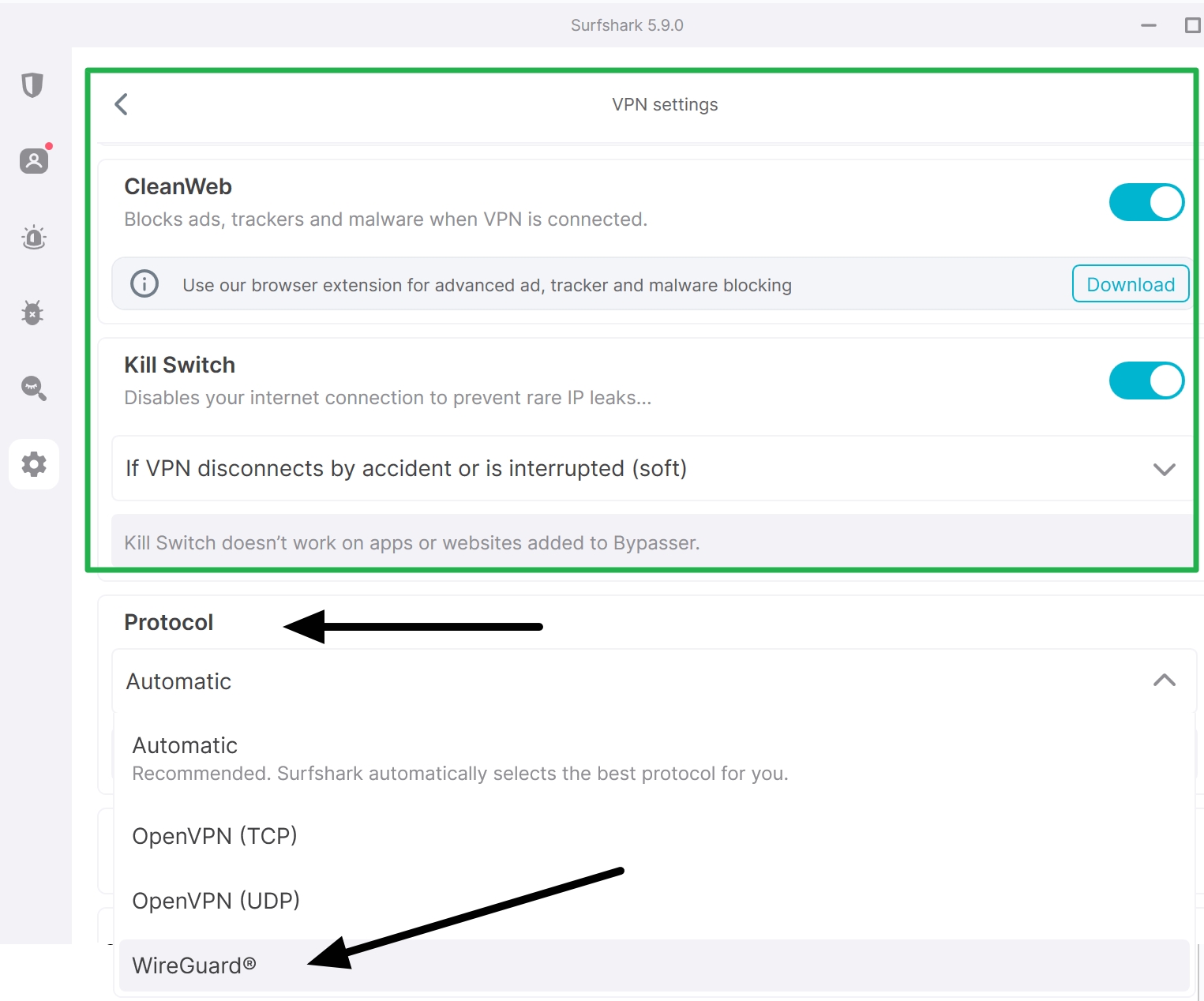Click the Download button for browser extension
Screen dimensions: 1204x1001
click(x=1130, y=284)
